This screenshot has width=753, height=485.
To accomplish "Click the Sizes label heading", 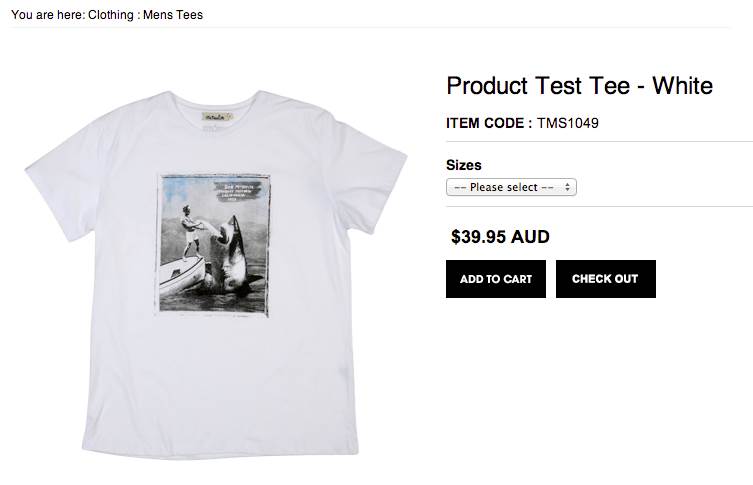I will [463, 165].
